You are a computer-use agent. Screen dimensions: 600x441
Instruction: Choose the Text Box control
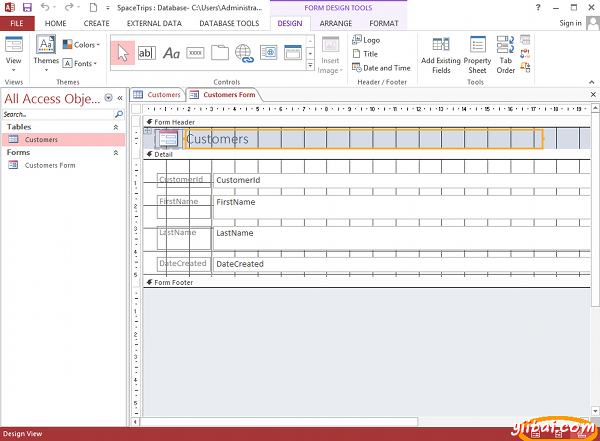(146, 53)
